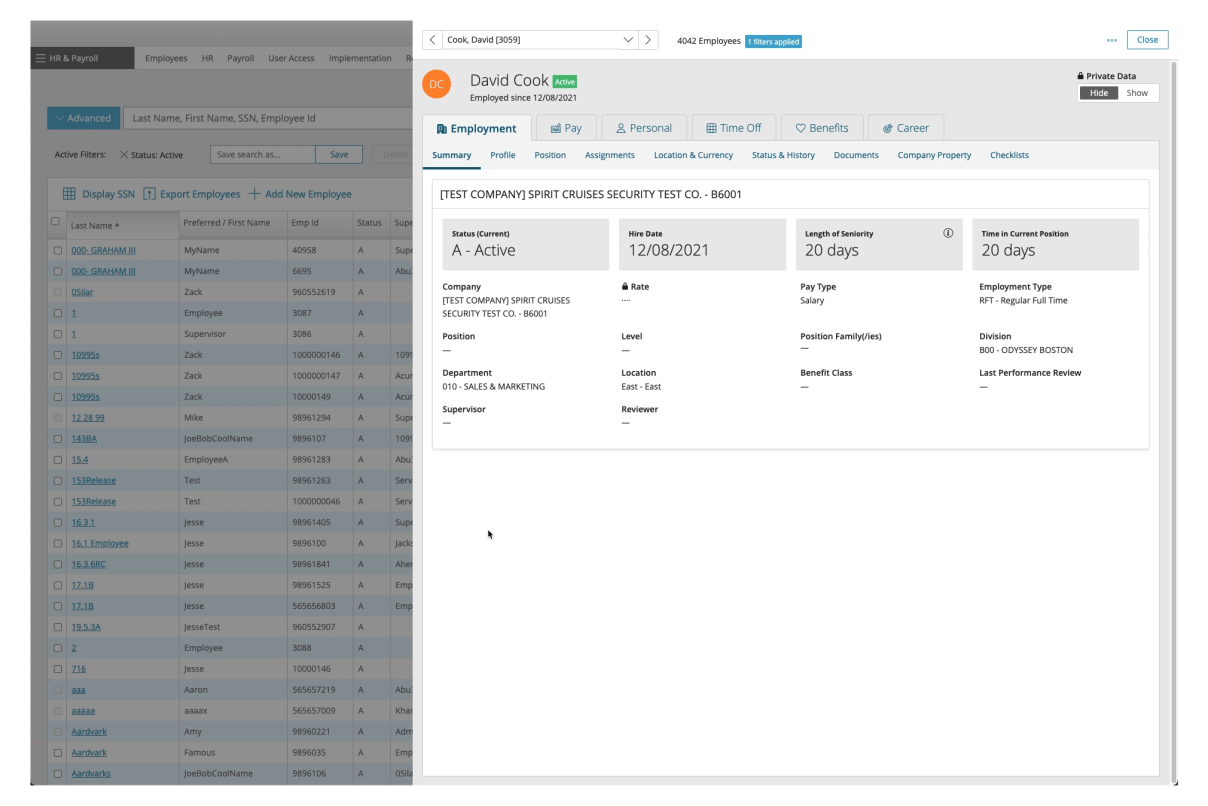Remove the Status: Active filter with X

pos(124,155)
